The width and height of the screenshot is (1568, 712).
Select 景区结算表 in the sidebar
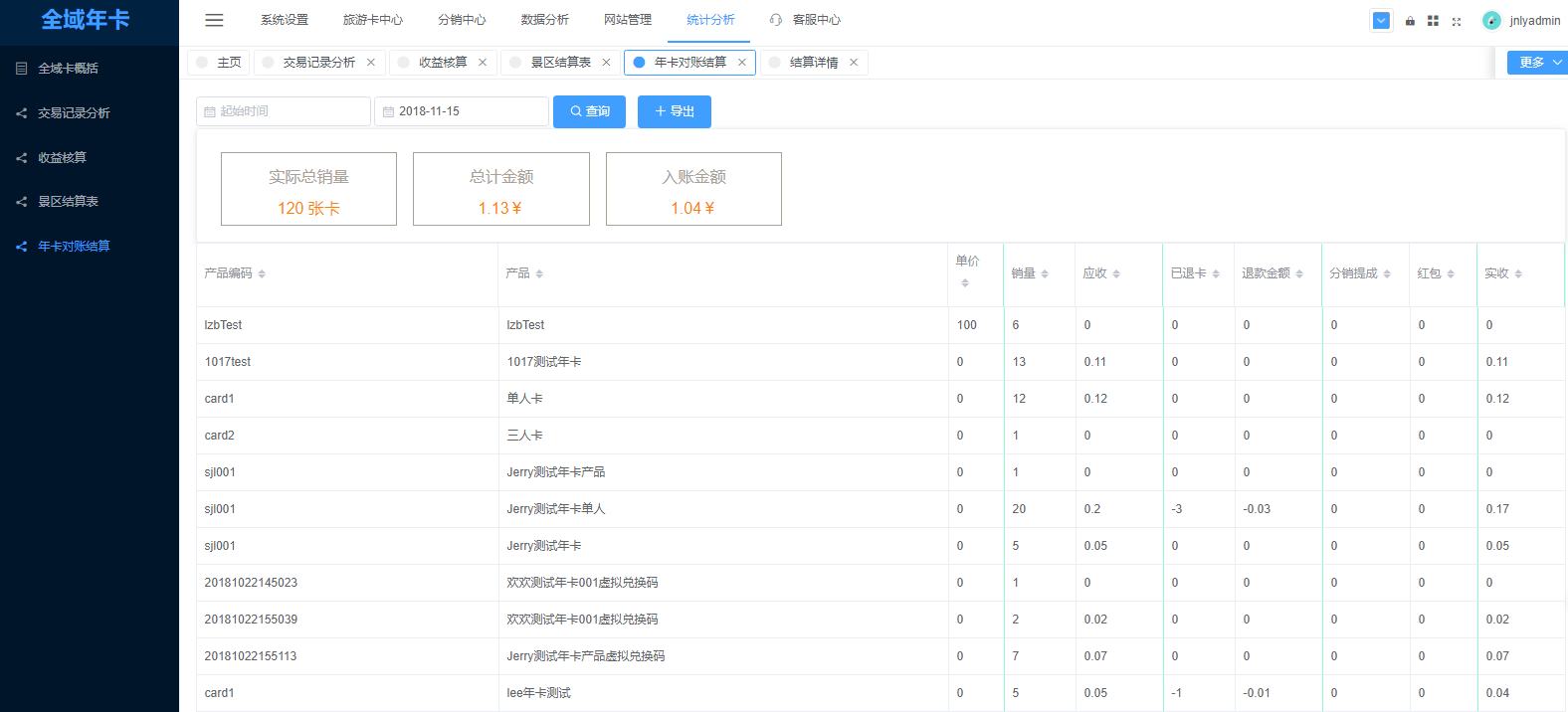point(68,202)
